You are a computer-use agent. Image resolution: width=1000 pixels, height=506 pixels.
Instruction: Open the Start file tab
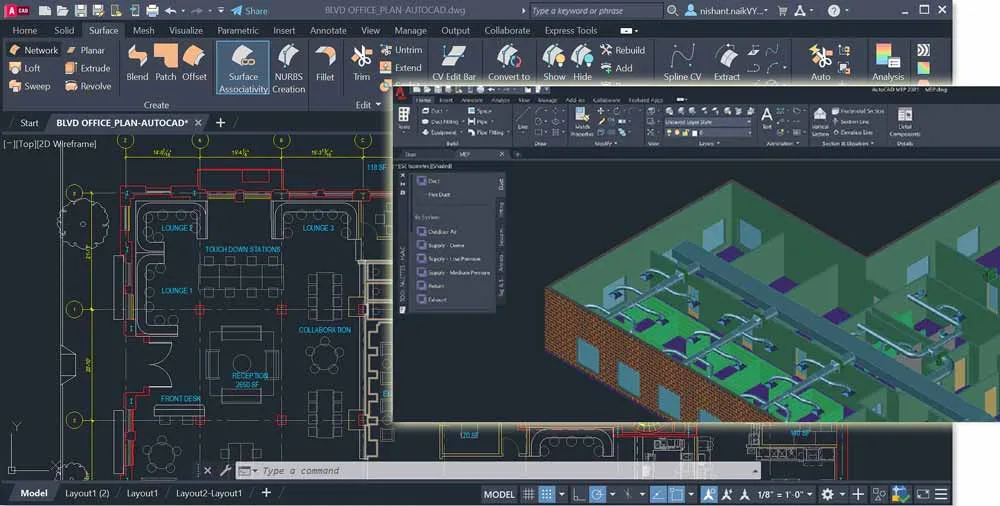tap(29, 123)
